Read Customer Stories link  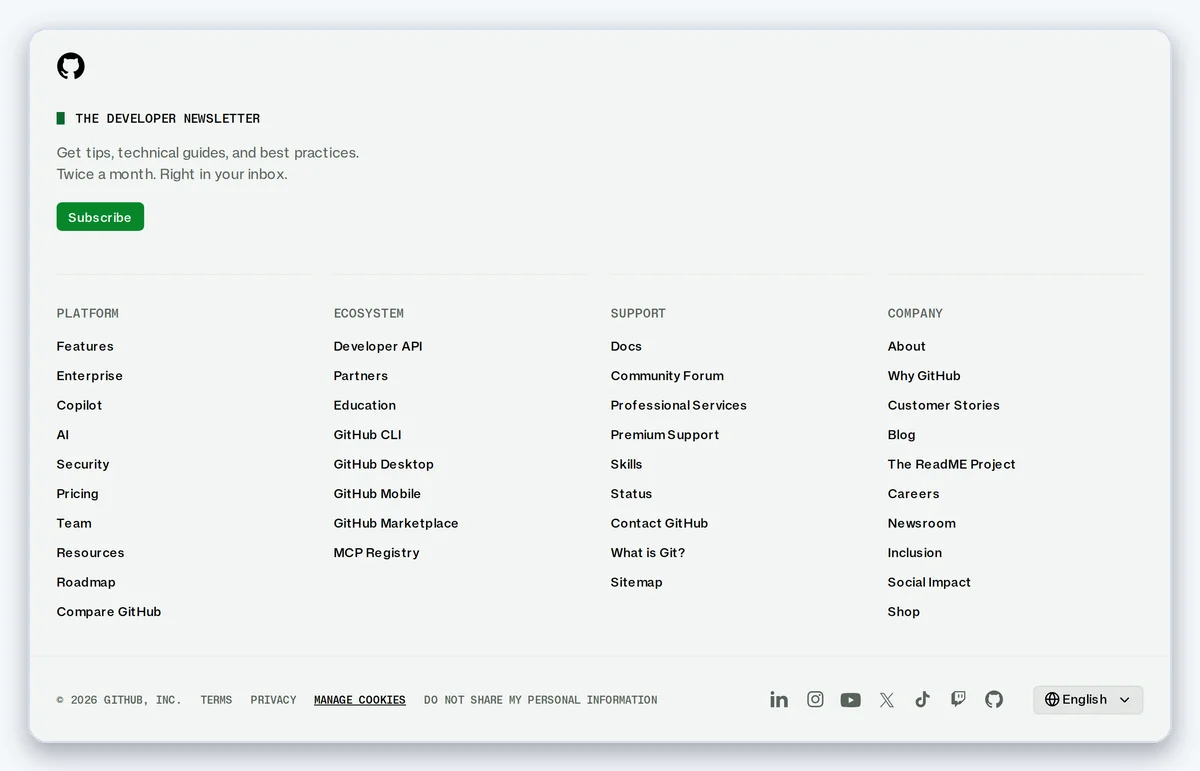944,405
